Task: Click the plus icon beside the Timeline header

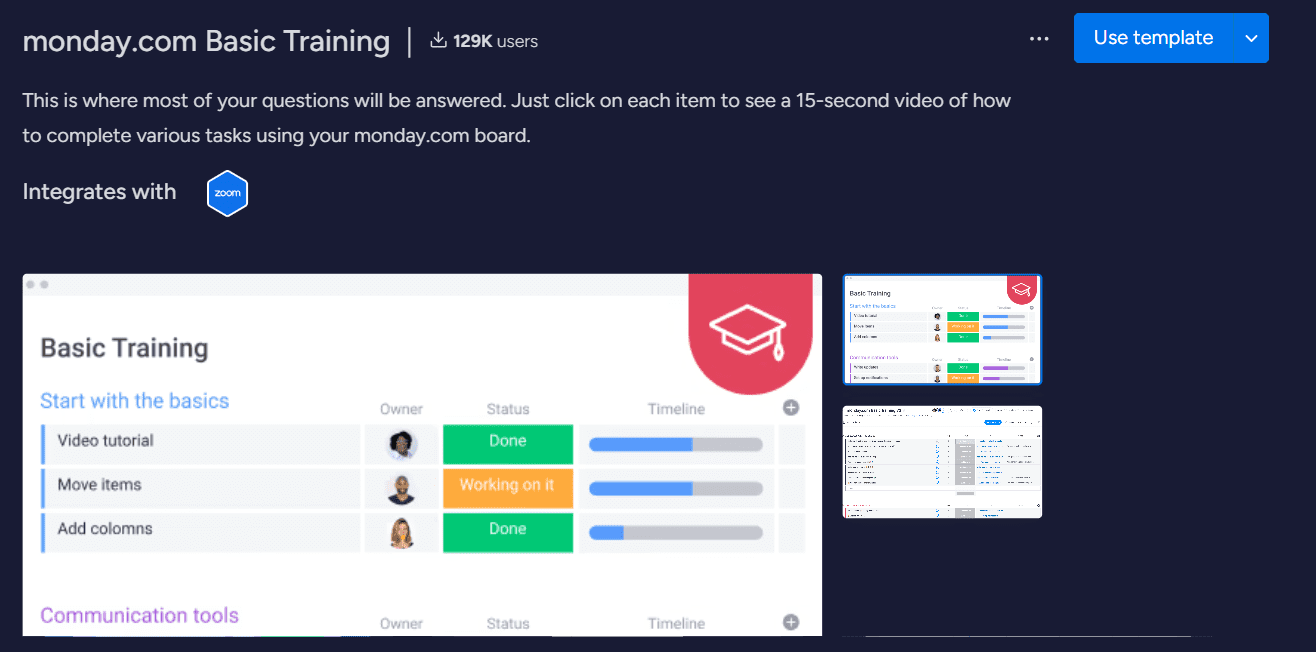Action: (791, 408)
